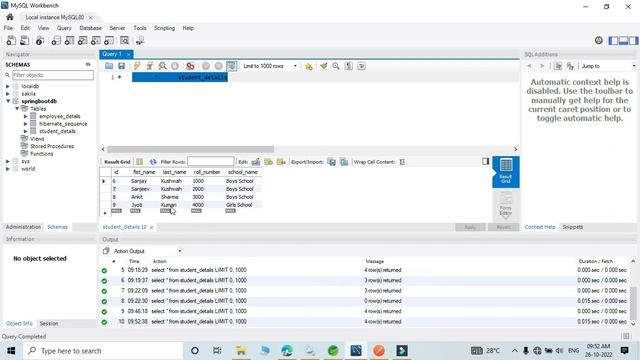Toggle result side panel visibility icon
The image size is (640, 360).
pos(485,161)
